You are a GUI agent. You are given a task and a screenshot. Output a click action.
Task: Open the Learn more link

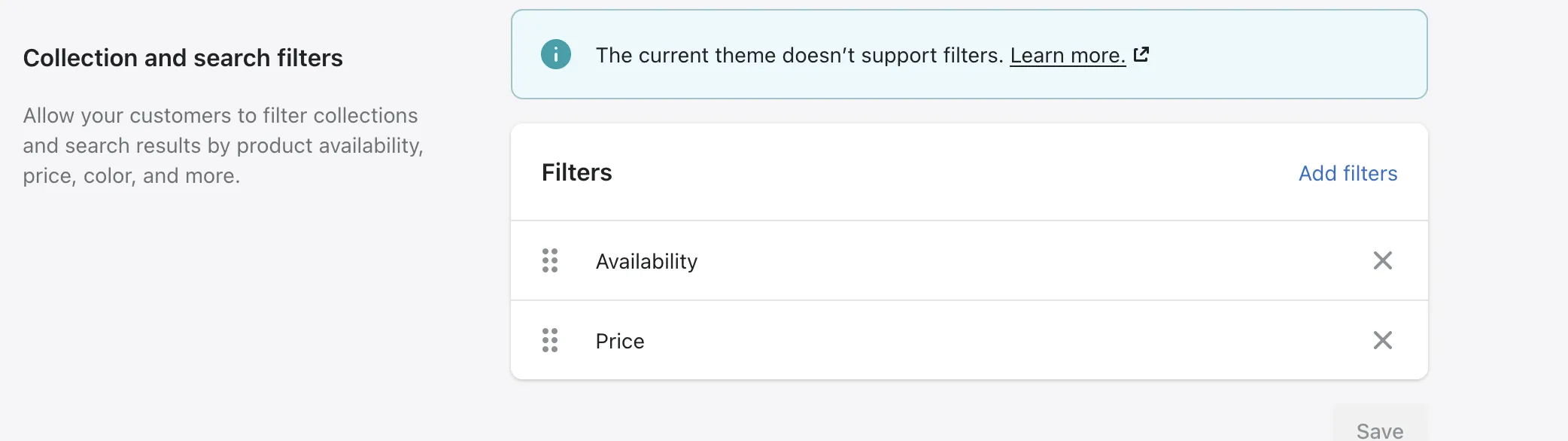(x=1067, y=56)
